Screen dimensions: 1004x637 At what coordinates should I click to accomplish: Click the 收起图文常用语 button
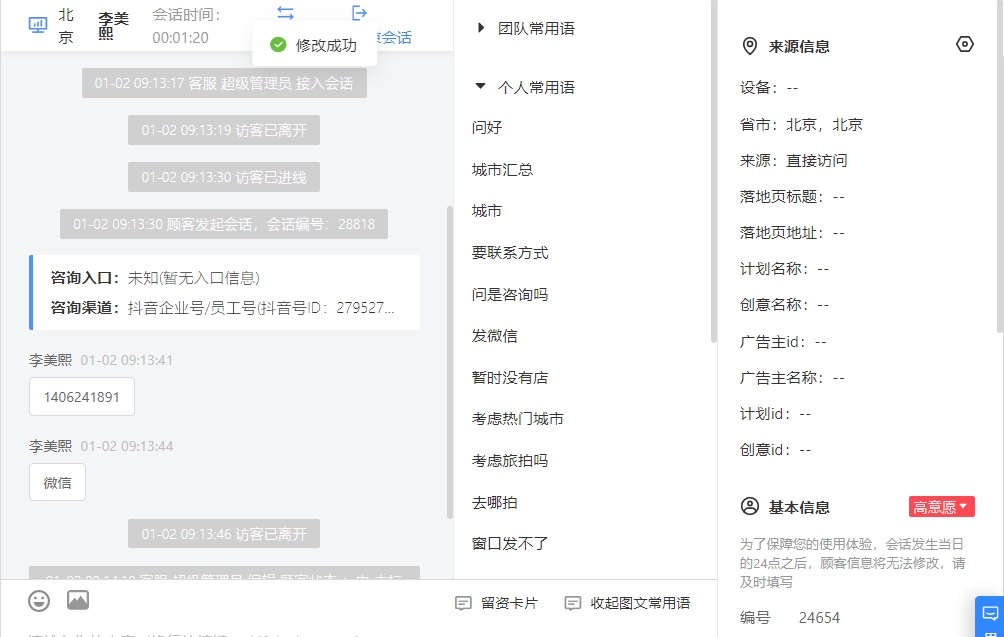(628, 603)
